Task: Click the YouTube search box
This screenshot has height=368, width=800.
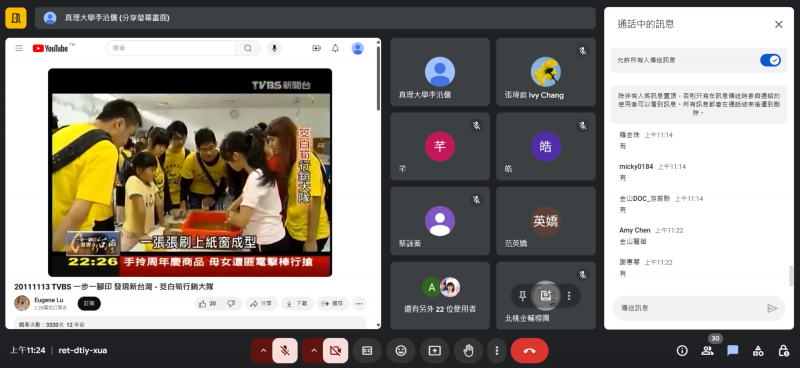Action: 171,48
